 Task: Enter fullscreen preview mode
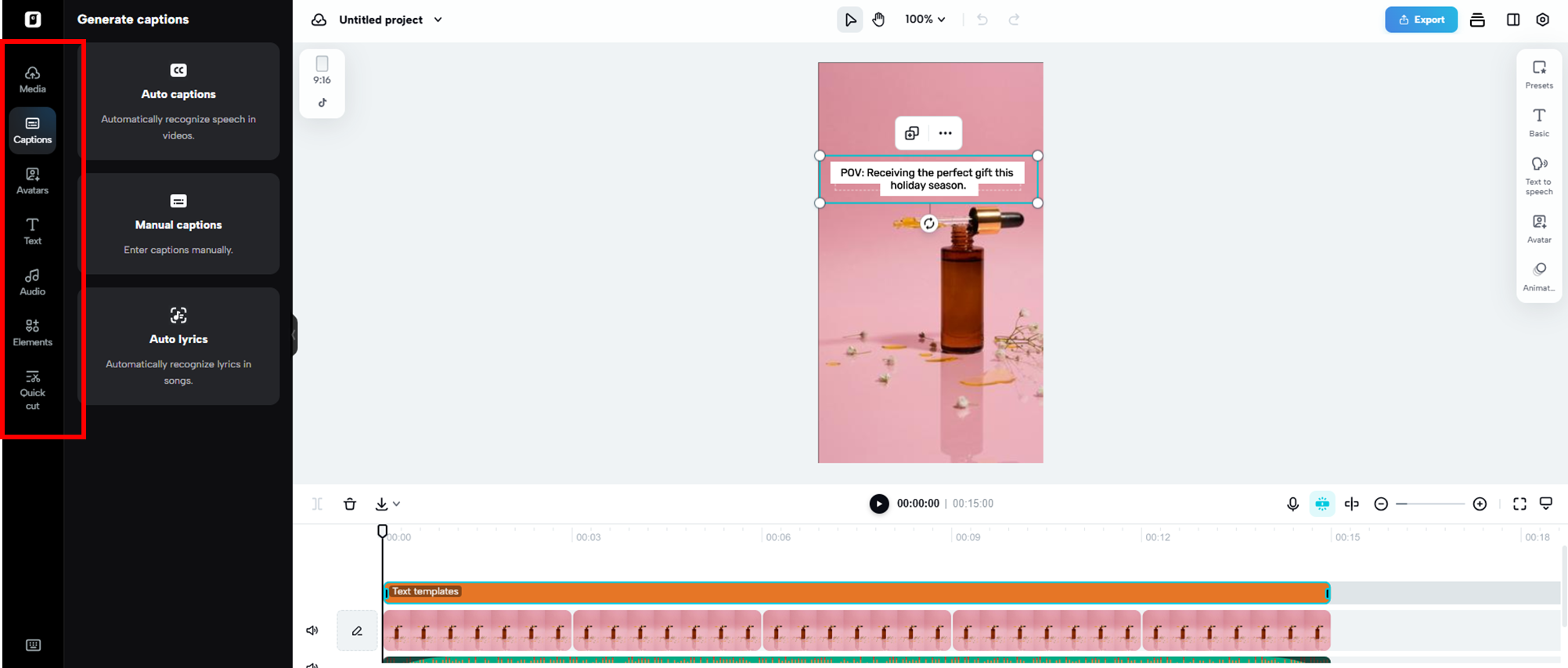(1519, 504)
